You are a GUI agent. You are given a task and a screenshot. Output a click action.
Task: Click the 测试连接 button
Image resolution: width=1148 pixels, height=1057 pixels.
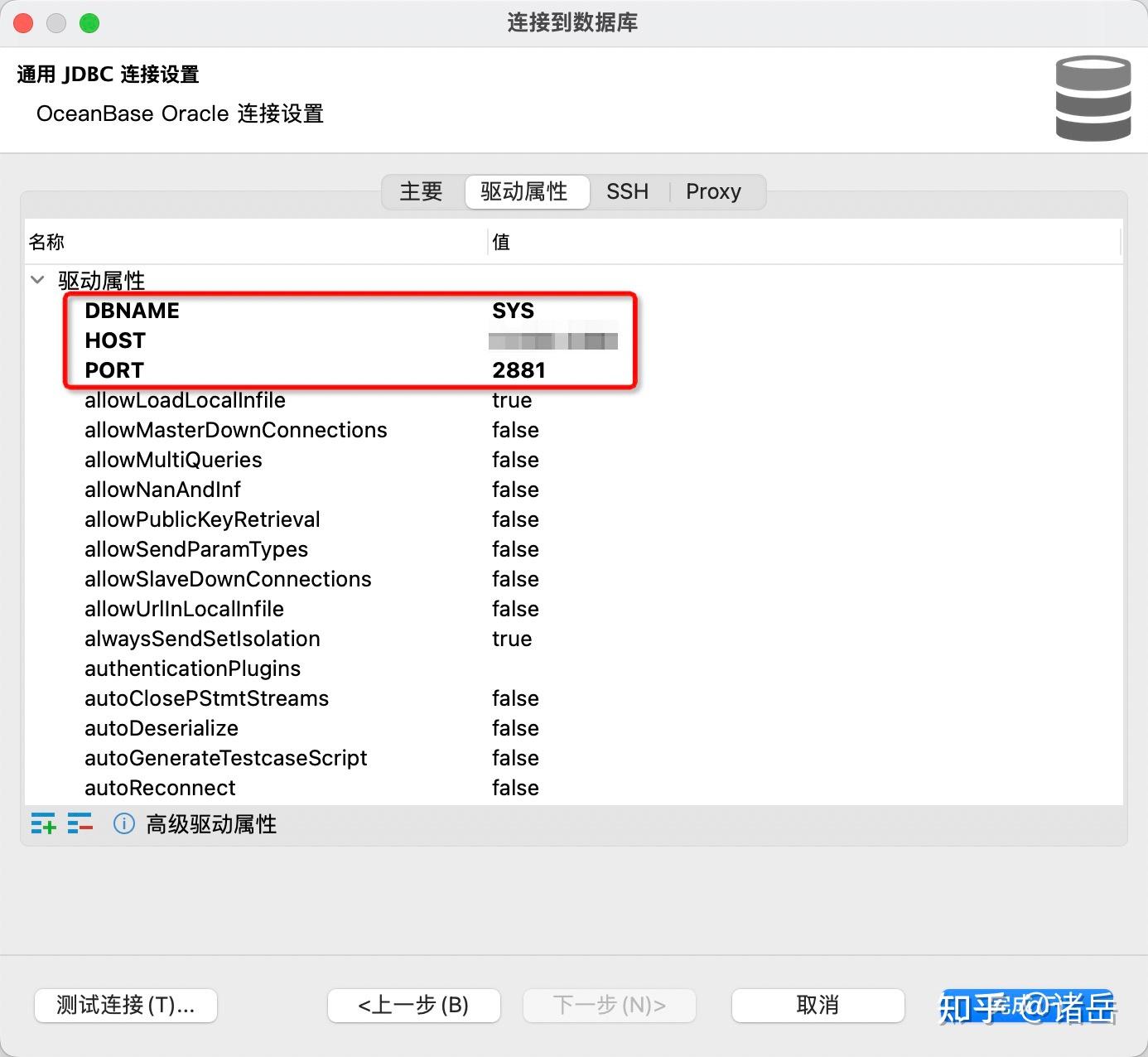coord(125,1005)
